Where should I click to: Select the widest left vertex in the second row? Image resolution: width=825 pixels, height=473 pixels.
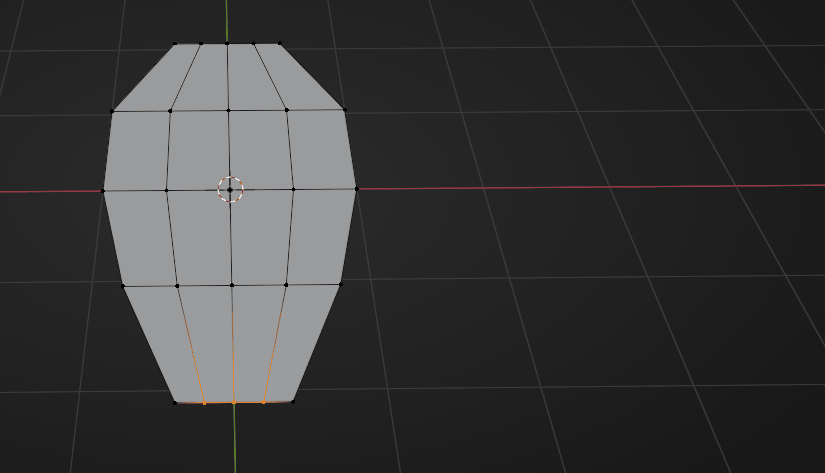(112, 111)
